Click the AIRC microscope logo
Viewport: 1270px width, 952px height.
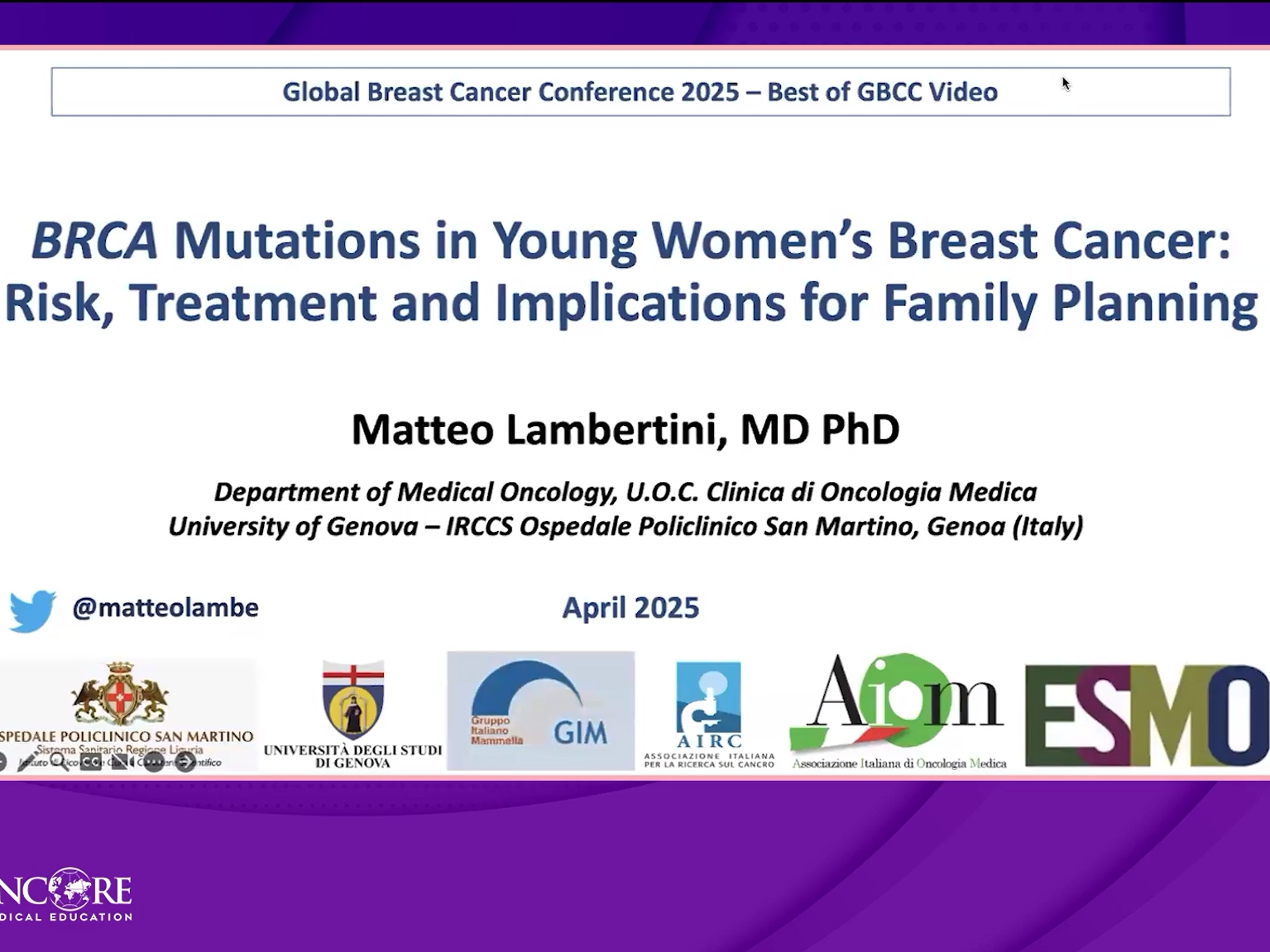[709, 715]
